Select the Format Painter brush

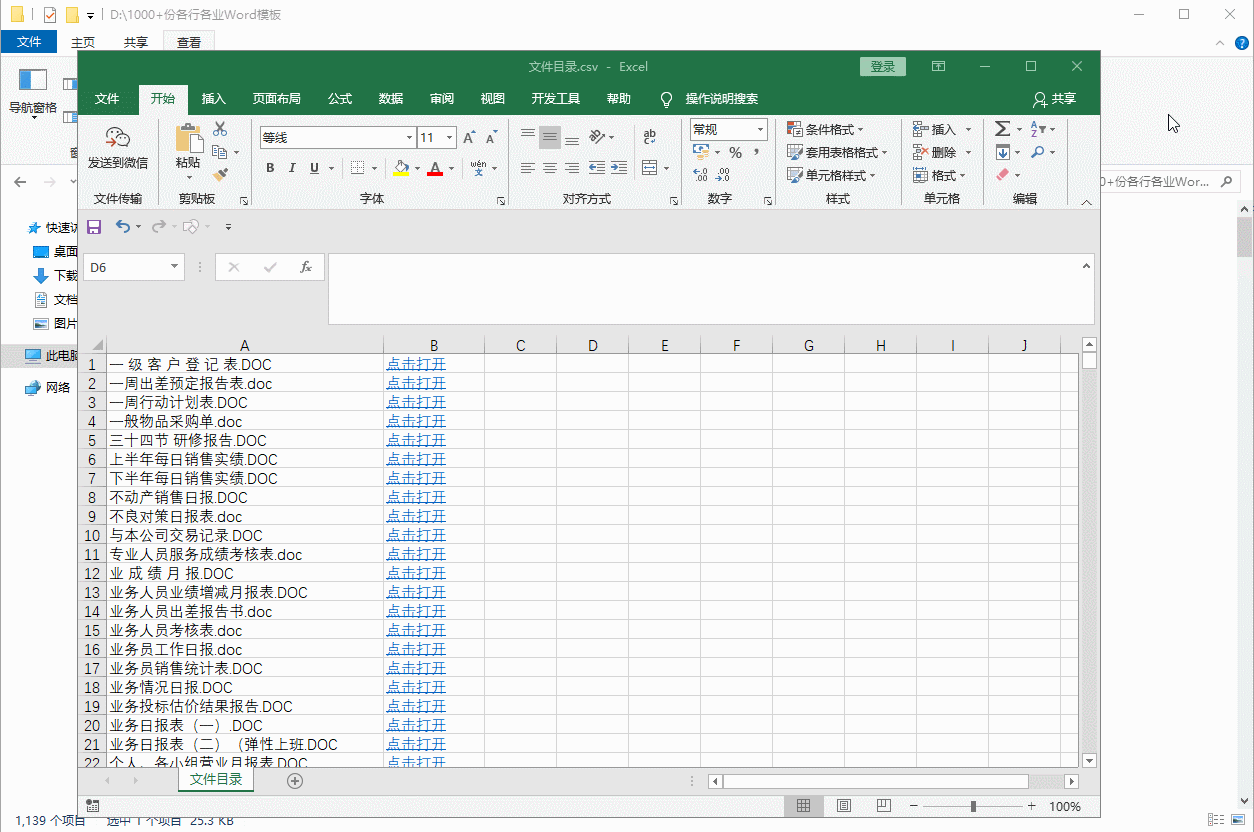221,175
